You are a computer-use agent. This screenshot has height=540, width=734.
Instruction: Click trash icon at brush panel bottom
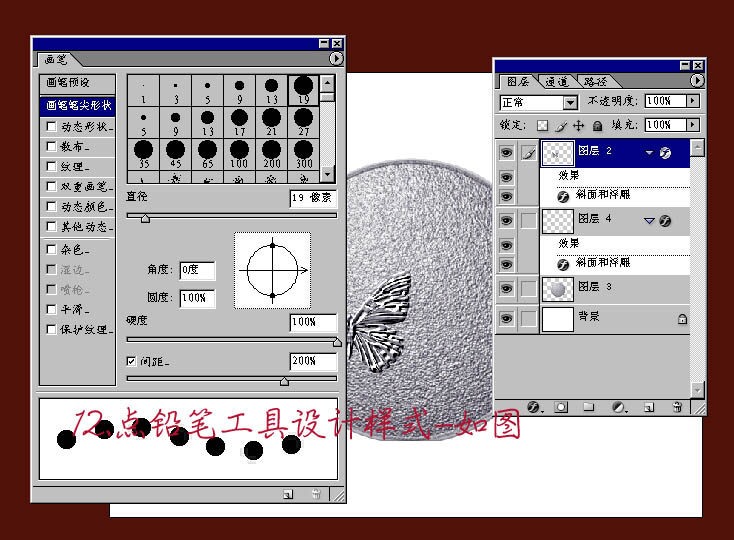[316, 494]
